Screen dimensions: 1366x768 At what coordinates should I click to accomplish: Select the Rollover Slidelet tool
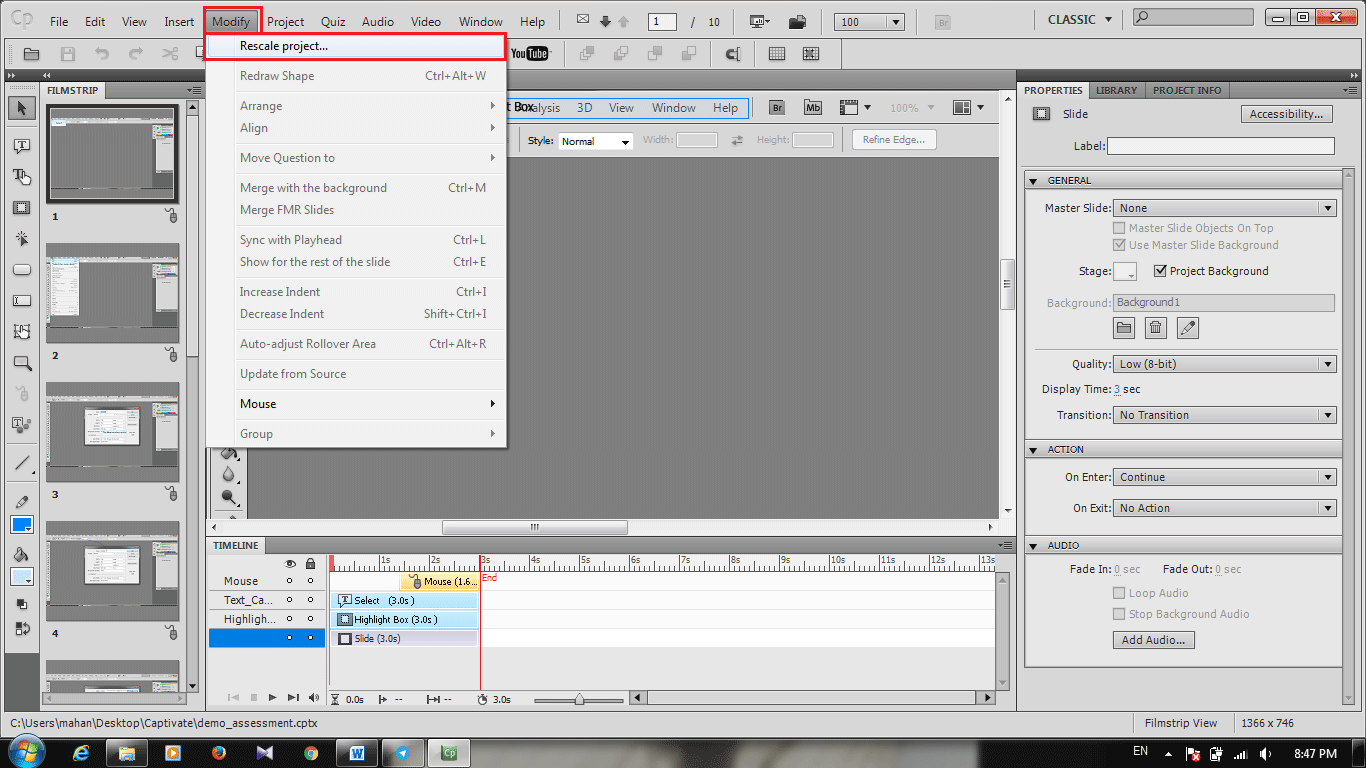tap(22, 332)
